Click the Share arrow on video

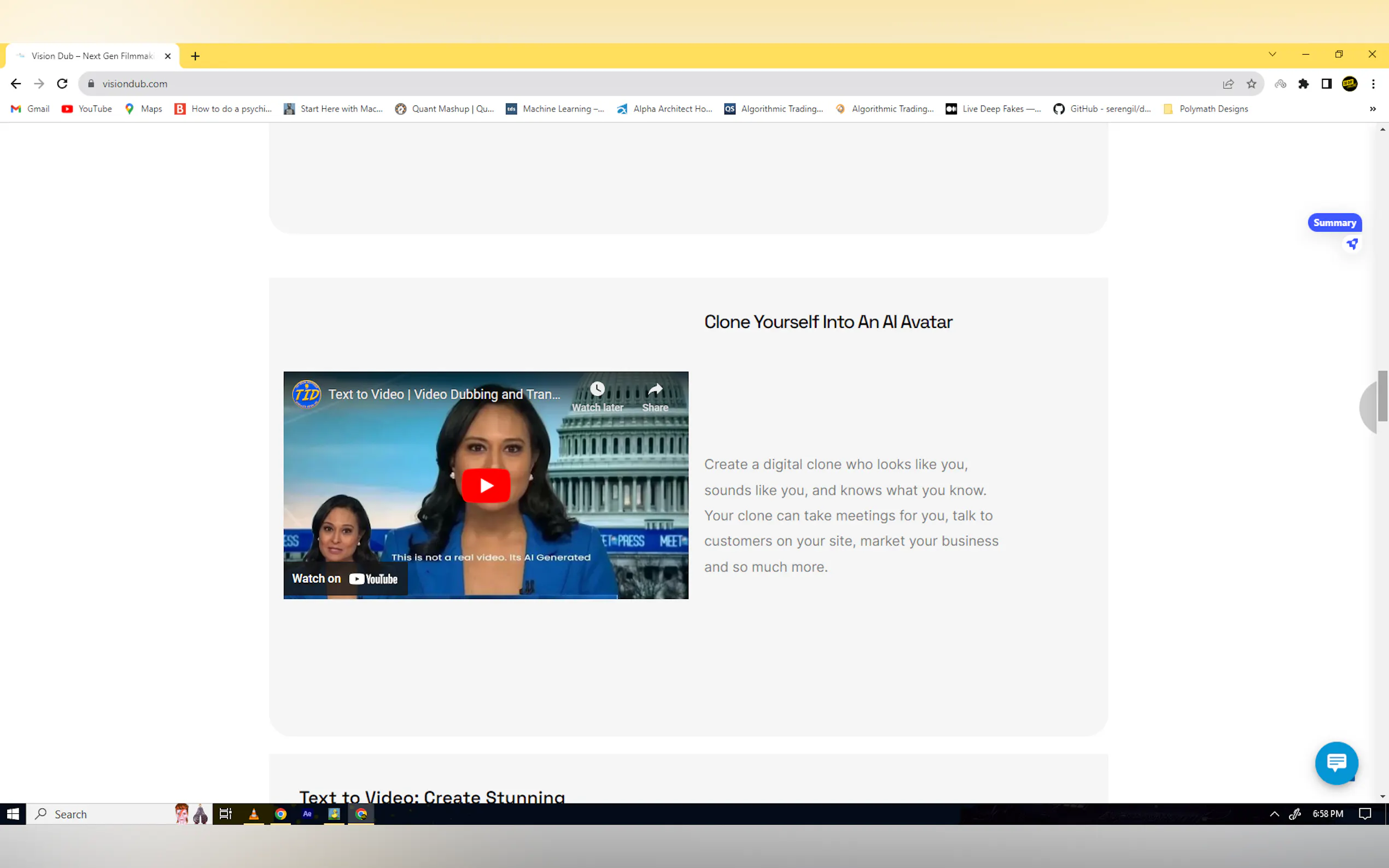coord(655,390)
